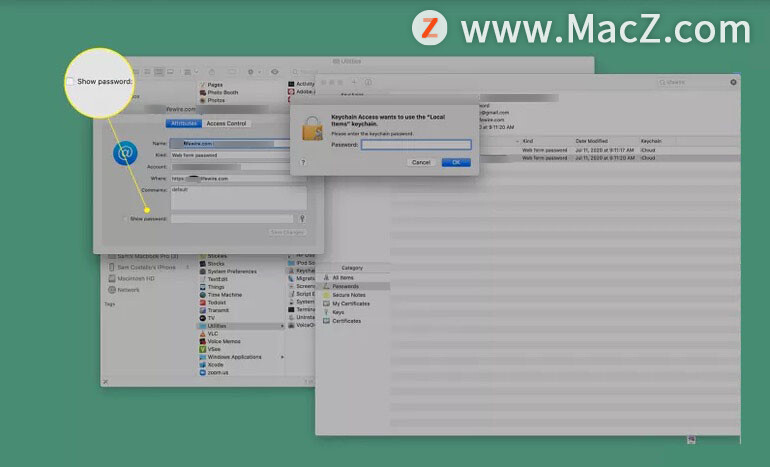Select Certificates category
The width and height of the screenshot is (770, 467).
click(x=346, y=321)
